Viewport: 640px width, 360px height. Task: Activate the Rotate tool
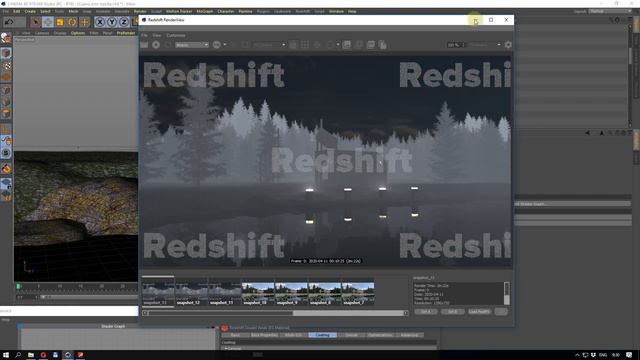coord(72,22)
